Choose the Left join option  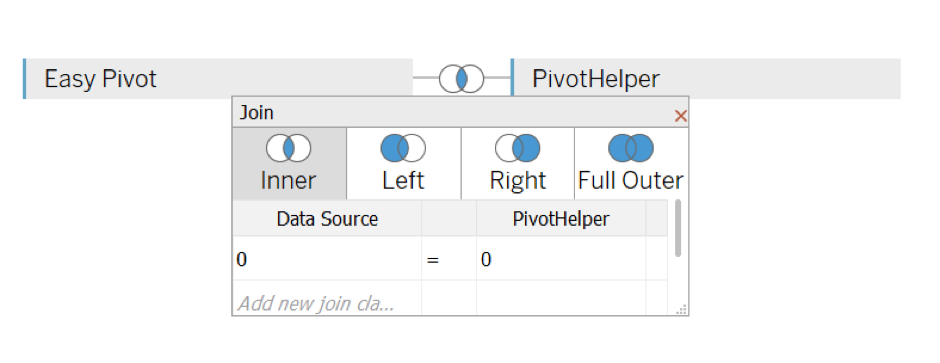pyautogui.click(x=403, y=164)
